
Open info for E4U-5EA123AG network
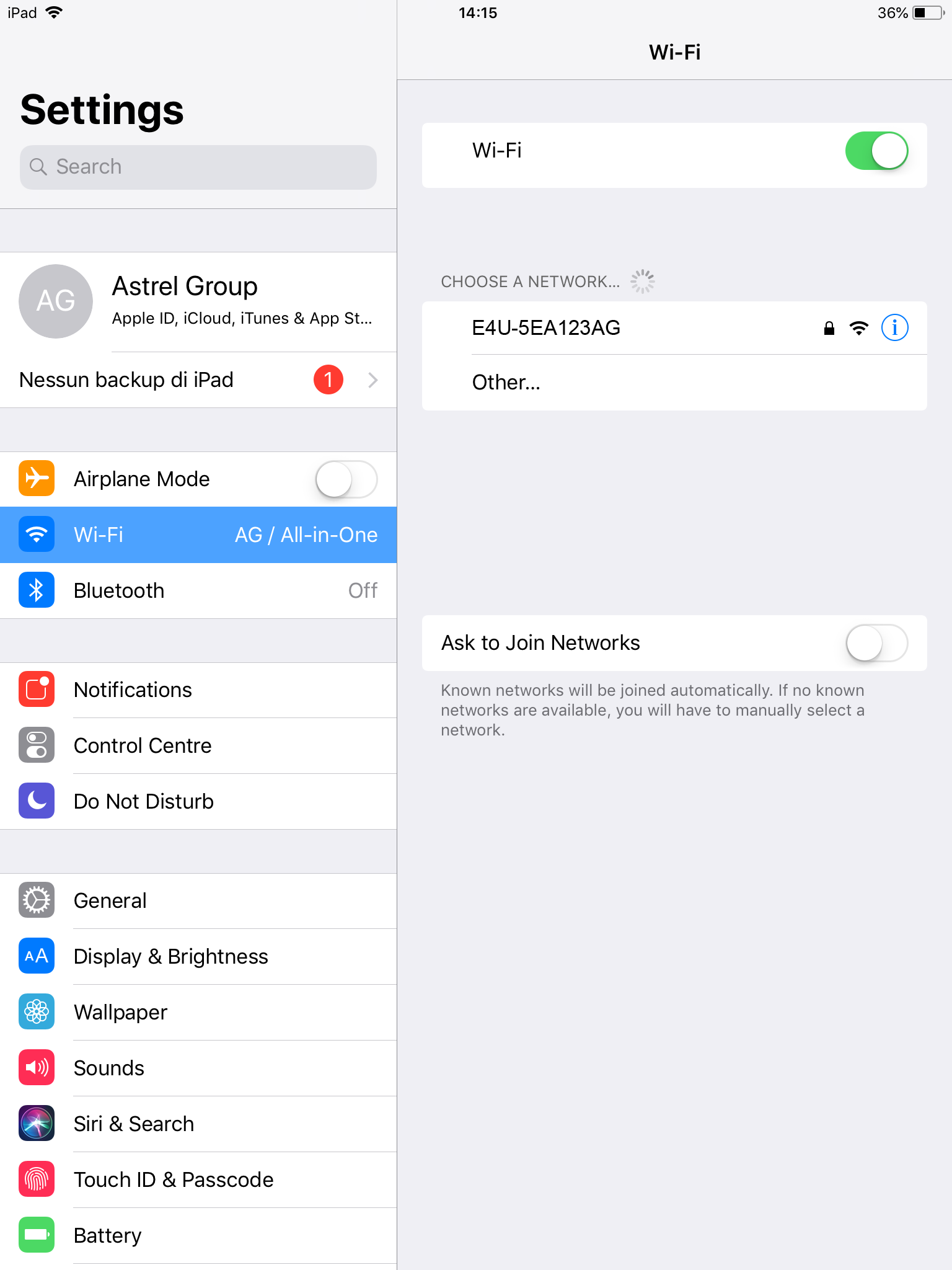click(894, 327)
